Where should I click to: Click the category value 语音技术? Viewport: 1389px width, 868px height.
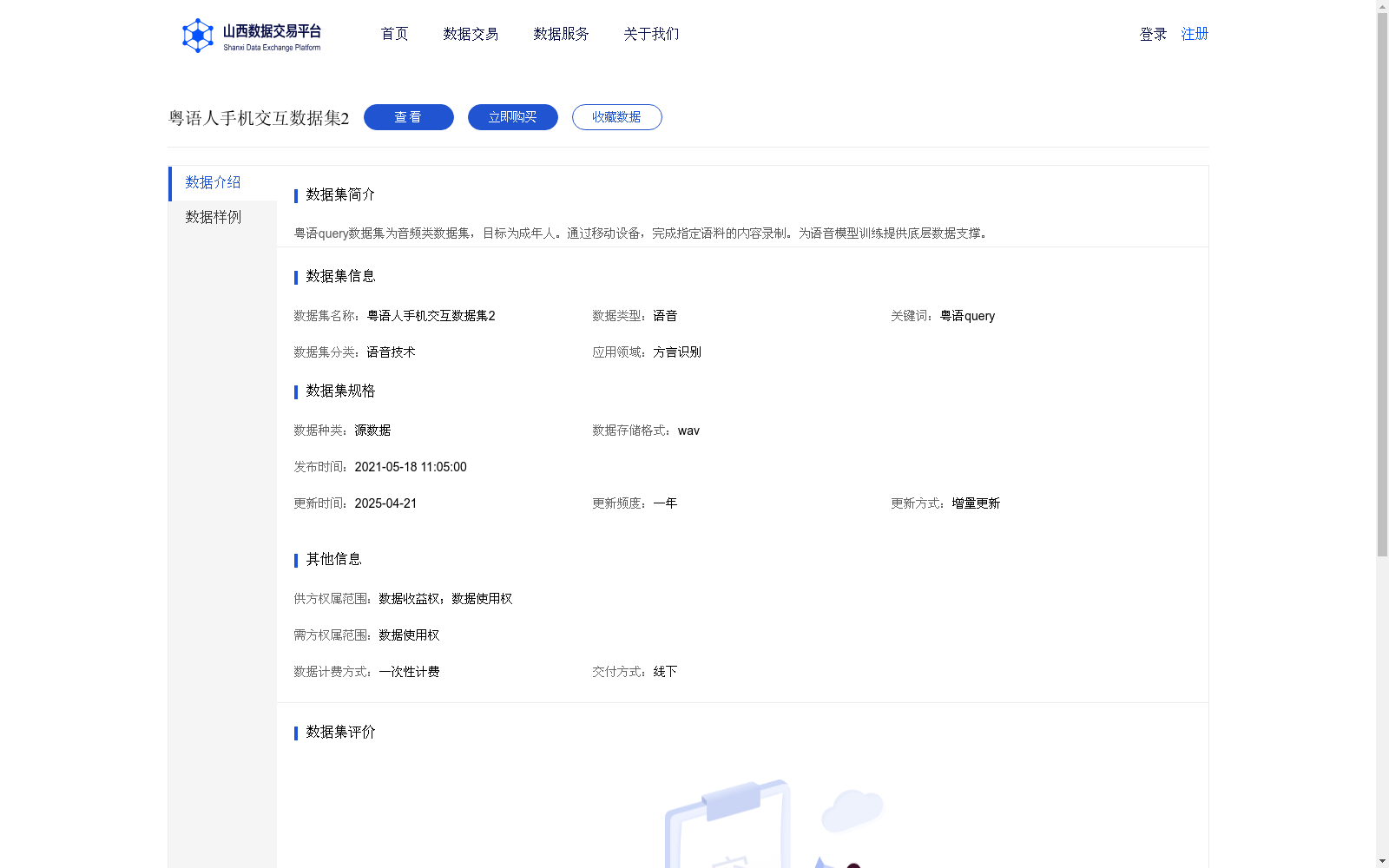[x=391, y=352]
